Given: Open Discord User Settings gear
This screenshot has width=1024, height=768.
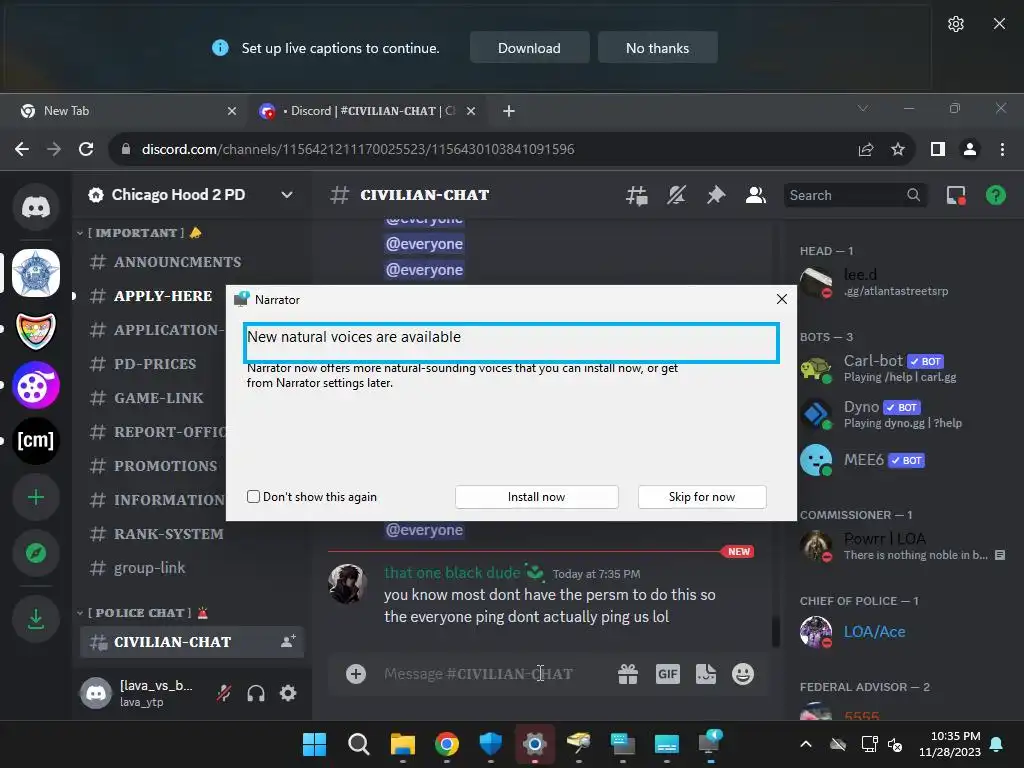Looking at the screenshot, I should point(288,693).
